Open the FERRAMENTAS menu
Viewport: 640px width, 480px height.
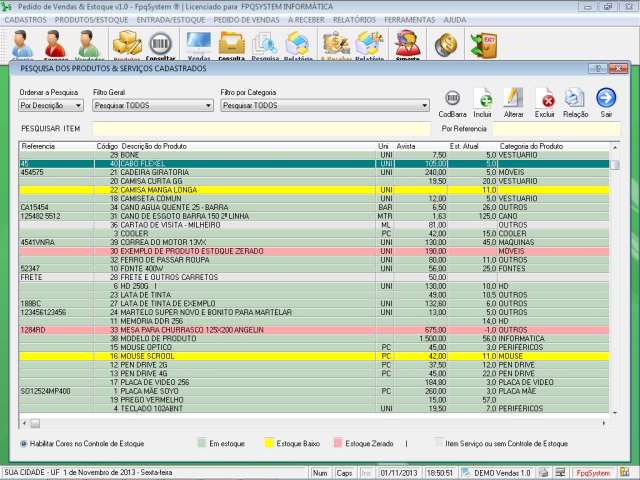[x=409, y=20]
